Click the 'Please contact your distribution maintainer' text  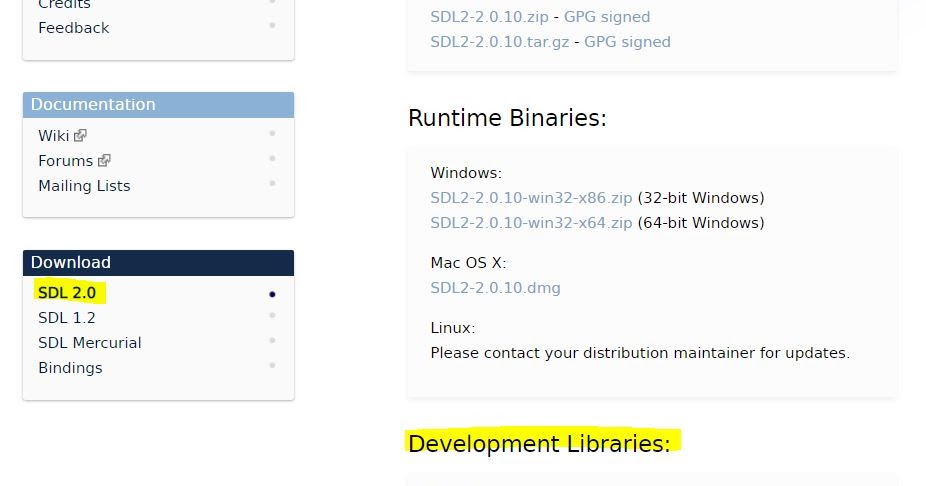click(640, 353)
